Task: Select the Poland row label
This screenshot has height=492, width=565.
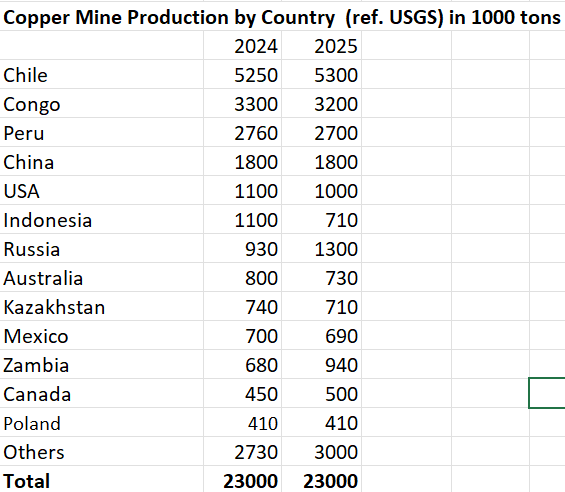Action: 102,423
